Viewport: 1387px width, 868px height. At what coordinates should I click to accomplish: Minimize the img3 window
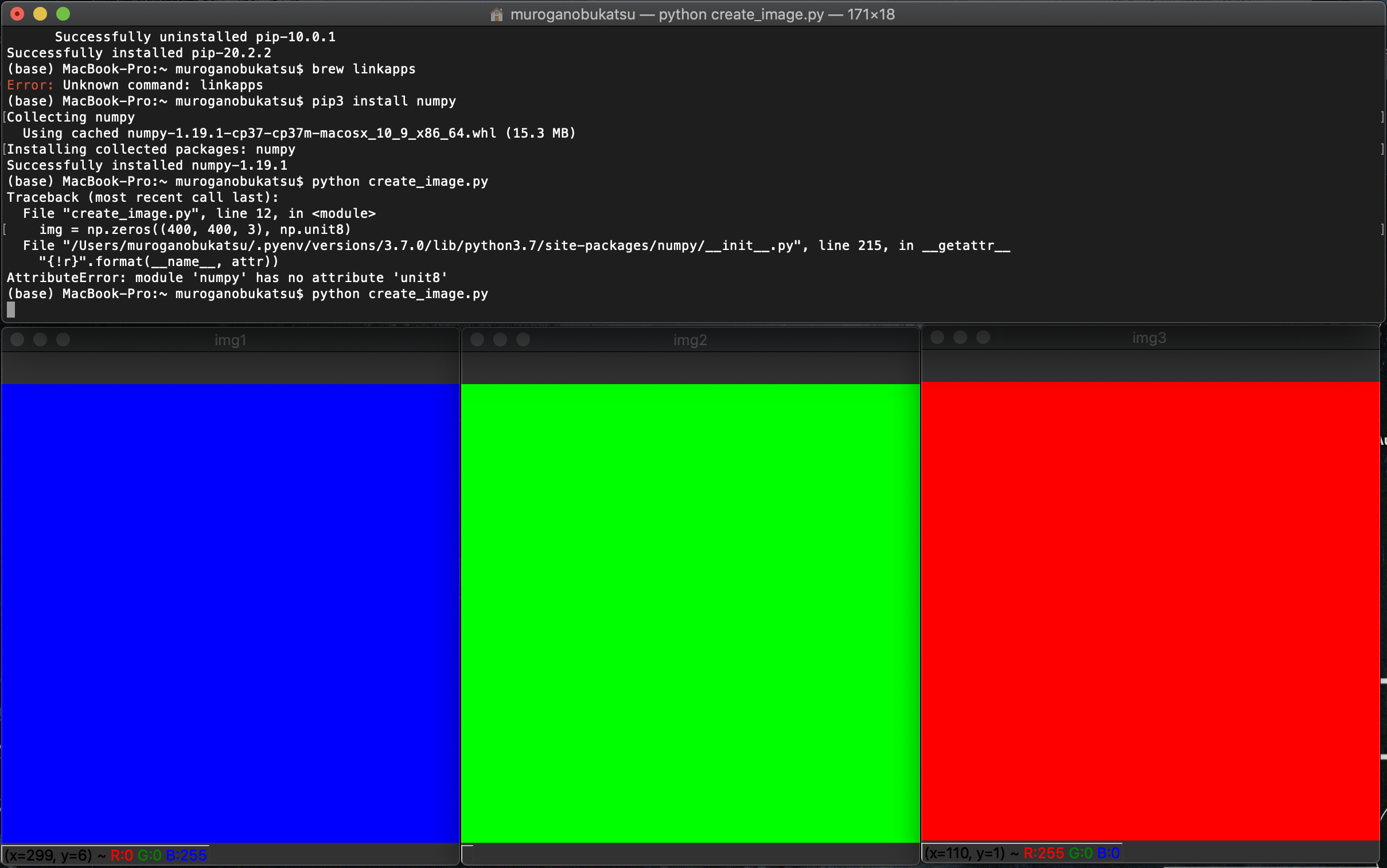[960, 337]
